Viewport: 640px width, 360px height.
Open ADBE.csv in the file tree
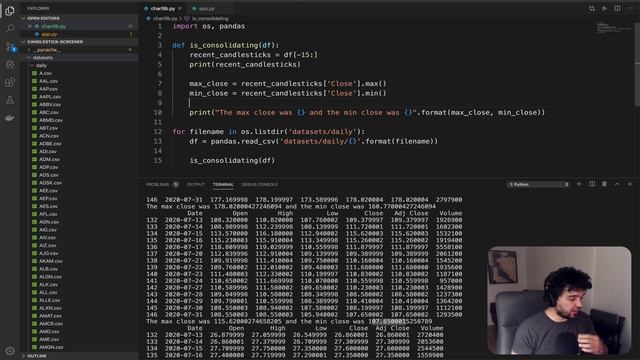pos(50,144)
